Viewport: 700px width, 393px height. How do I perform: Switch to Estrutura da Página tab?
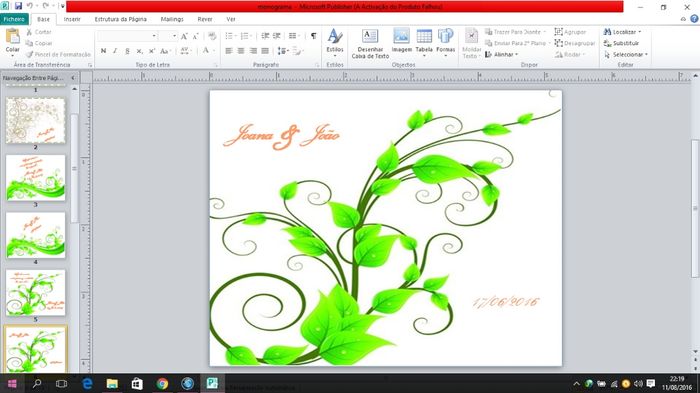point(121,19)
